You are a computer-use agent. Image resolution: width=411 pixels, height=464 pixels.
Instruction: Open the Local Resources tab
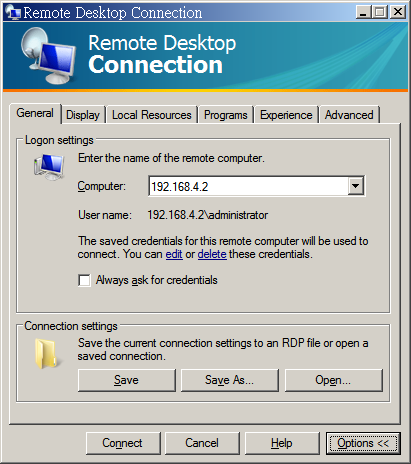pos(152,115)
